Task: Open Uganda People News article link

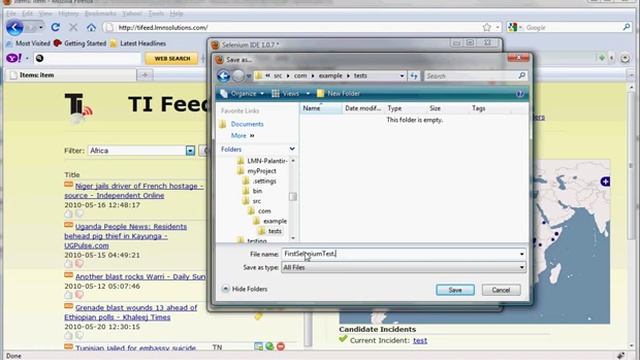Action: coord(126,236)
